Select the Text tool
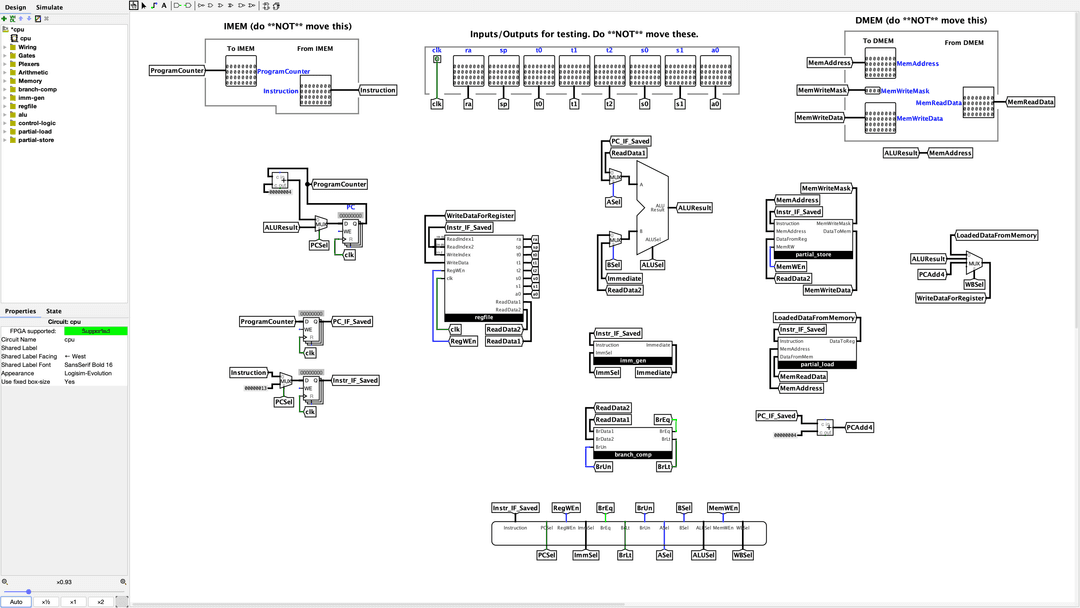 pos(164,5)
